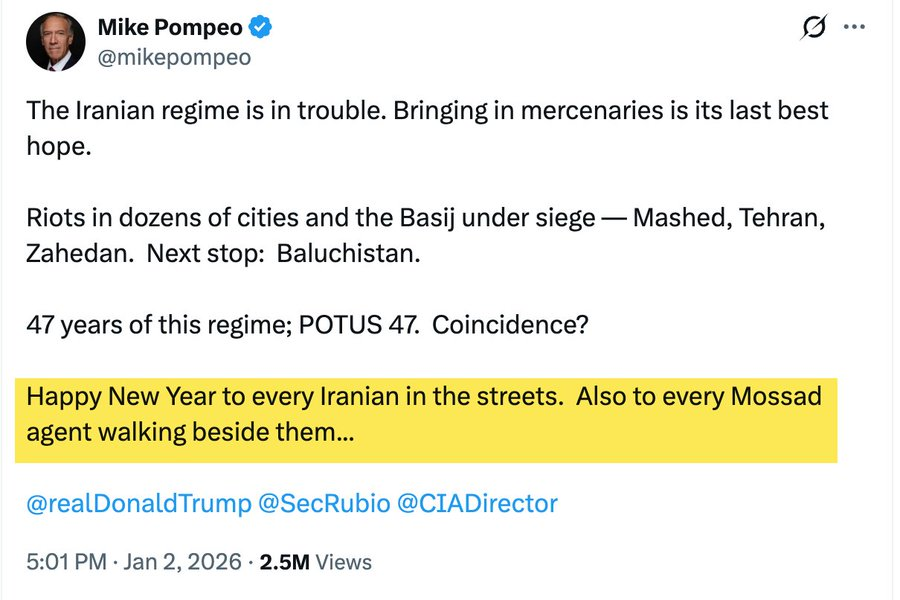Click the yellow highlighted Happy New Year text
The height and width of the screenshot is (600, 900).
pos(290,397)
